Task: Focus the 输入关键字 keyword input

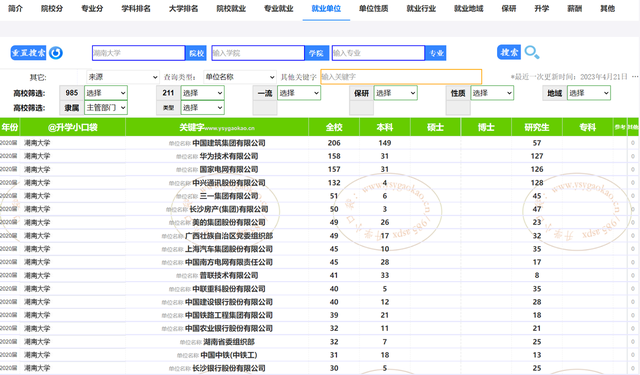Action: (401, 77)
